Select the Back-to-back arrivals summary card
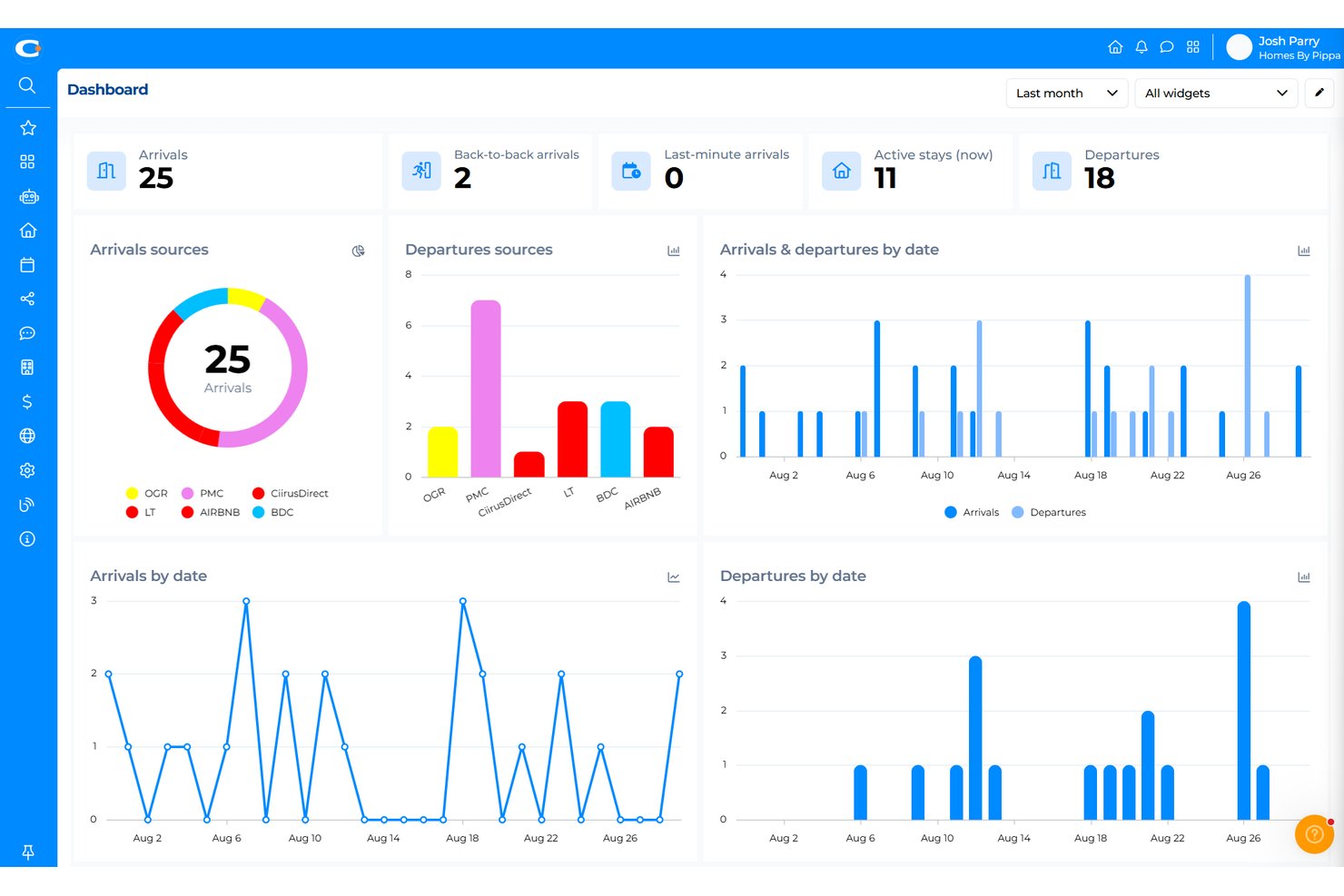The image size is (1344, 896). click(490, 171)
